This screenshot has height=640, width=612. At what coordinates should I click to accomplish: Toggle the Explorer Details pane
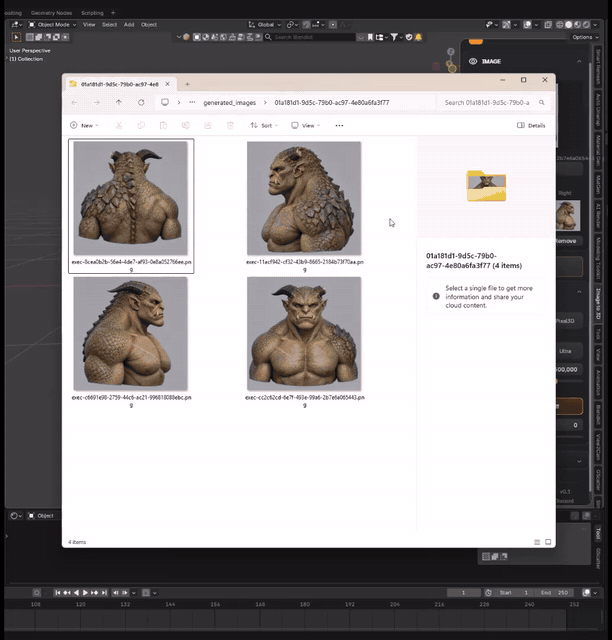531,125
